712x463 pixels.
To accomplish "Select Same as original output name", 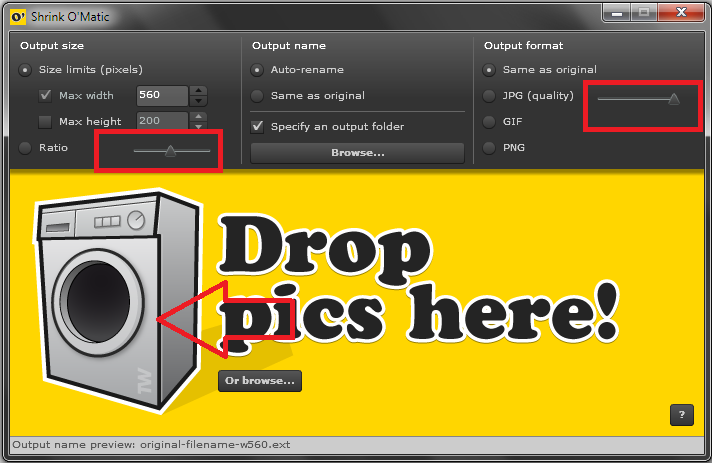I will 257,96.
